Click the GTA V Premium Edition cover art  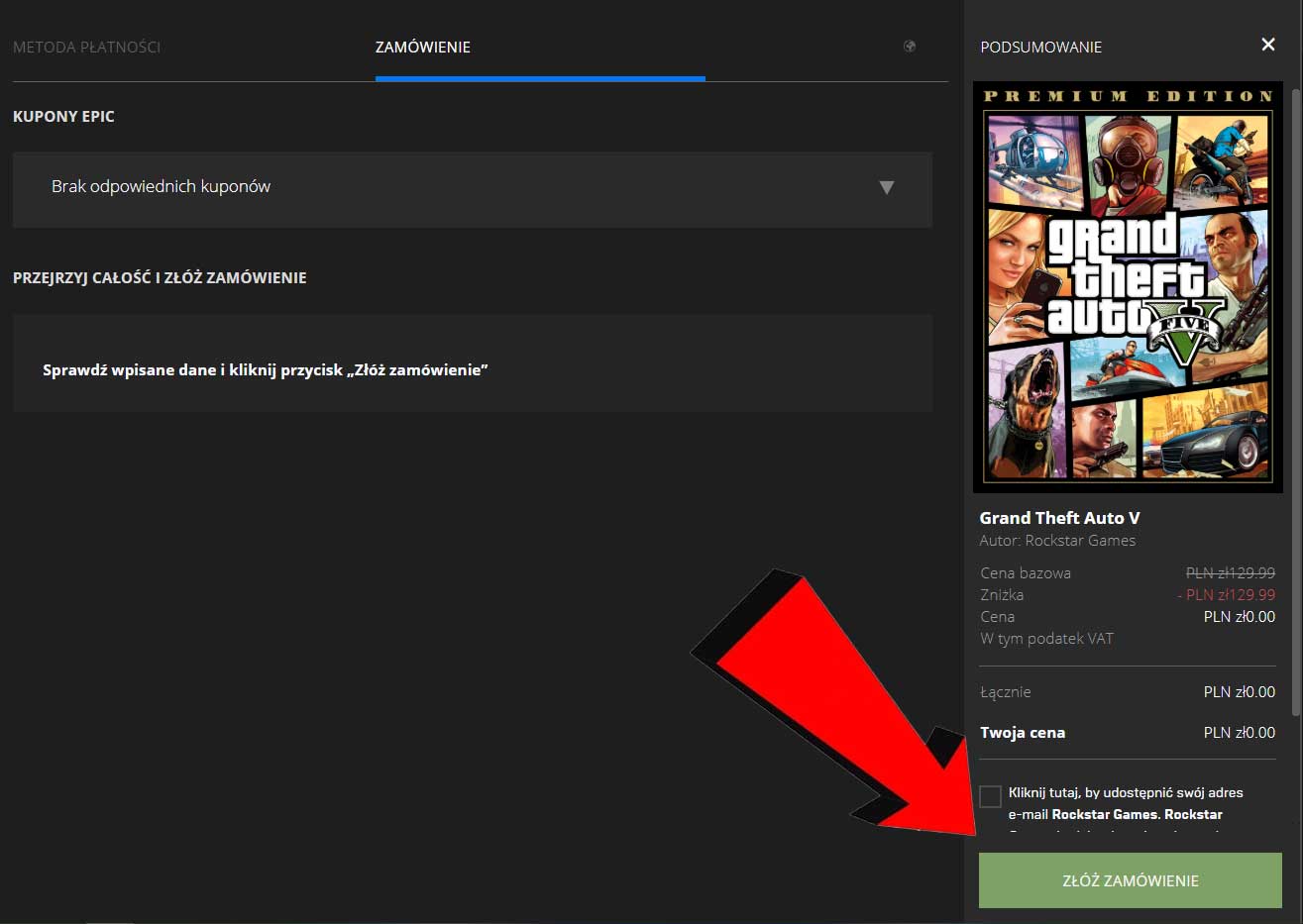click(1128, 287)
